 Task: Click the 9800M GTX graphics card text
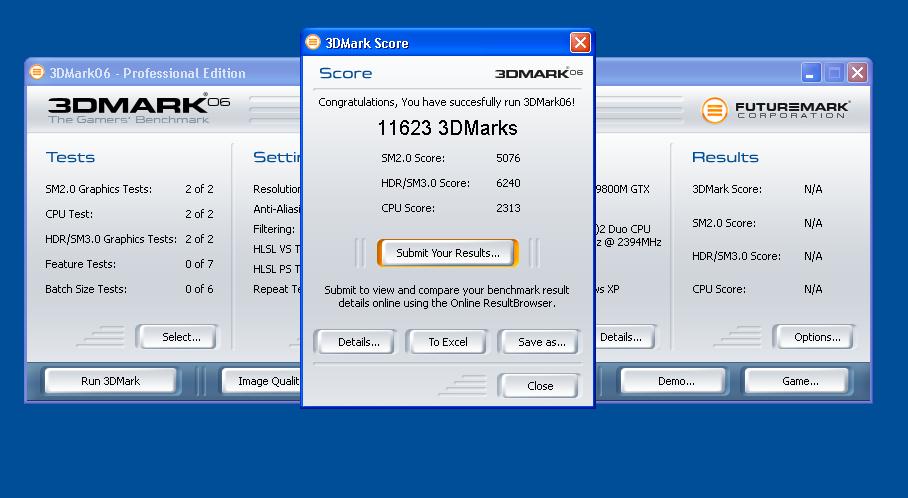[623, 189]
